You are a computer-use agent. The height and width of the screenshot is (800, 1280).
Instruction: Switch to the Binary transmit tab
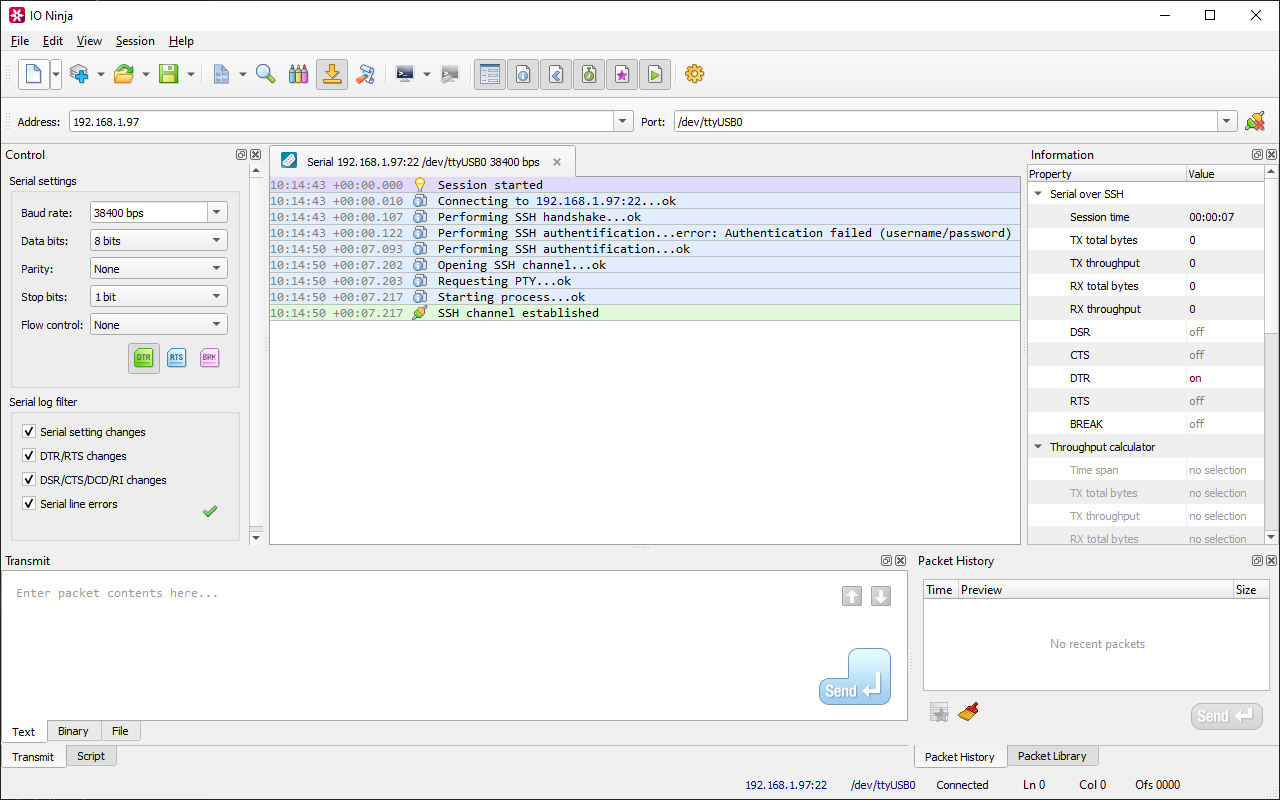73,731
